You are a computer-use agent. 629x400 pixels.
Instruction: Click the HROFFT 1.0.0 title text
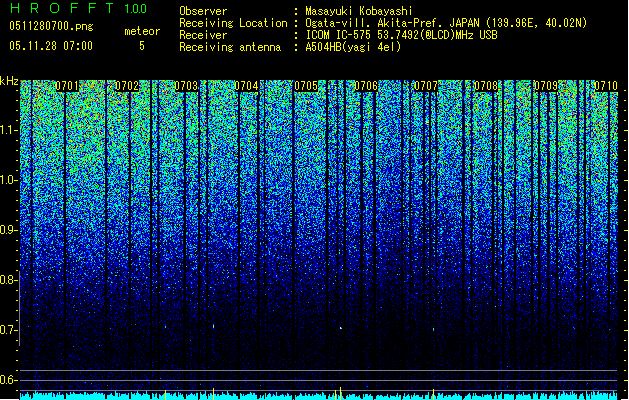click(78, 8)
